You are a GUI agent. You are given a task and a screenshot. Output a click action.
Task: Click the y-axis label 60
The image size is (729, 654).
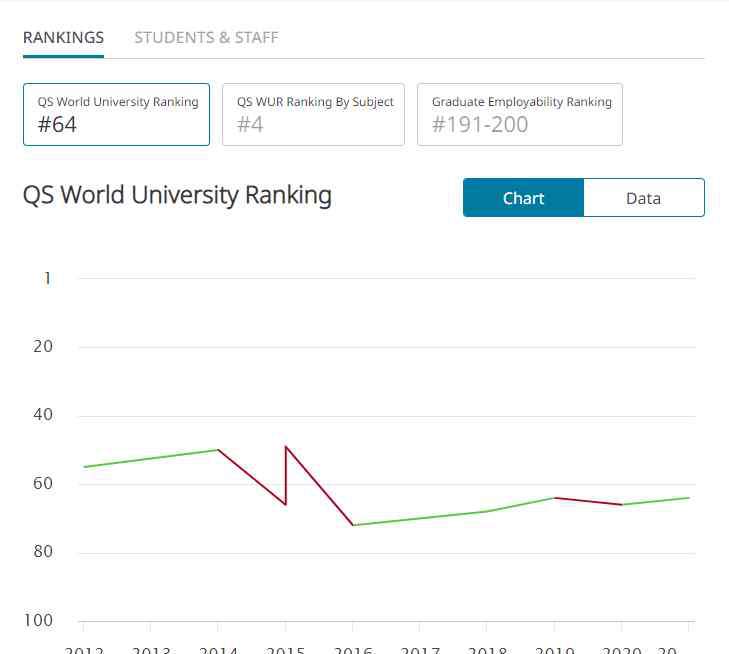click(43, 483)
